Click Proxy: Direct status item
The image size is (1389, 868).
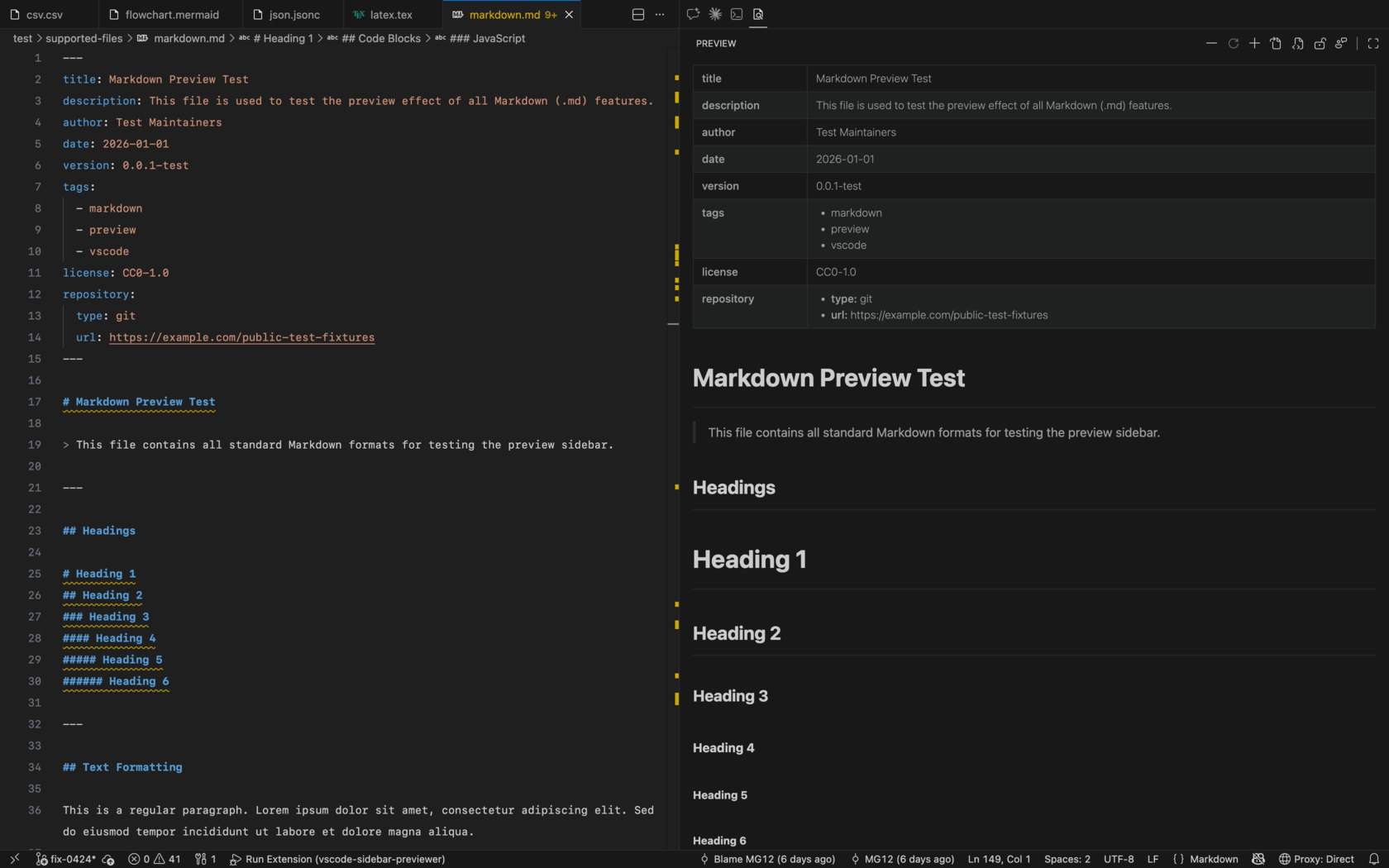(x=1316, y=859)
